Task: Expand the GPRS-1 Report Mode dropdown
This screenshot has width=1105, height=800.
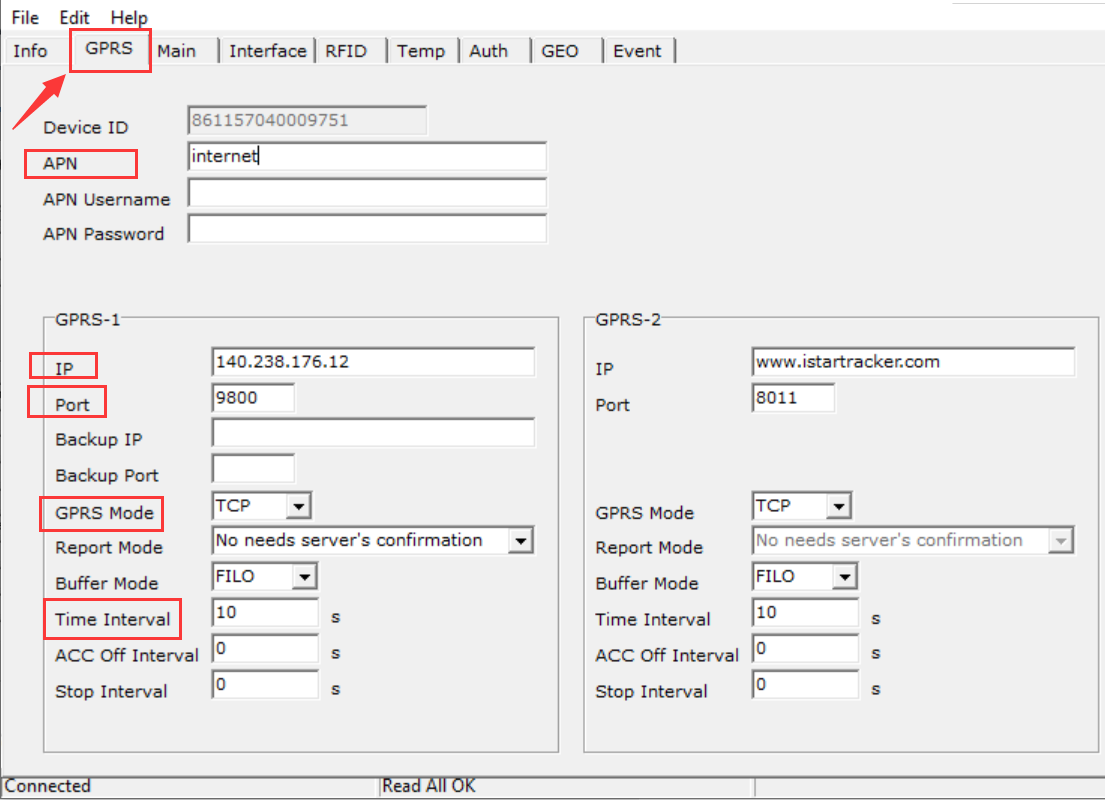Action: pos(521,540)
